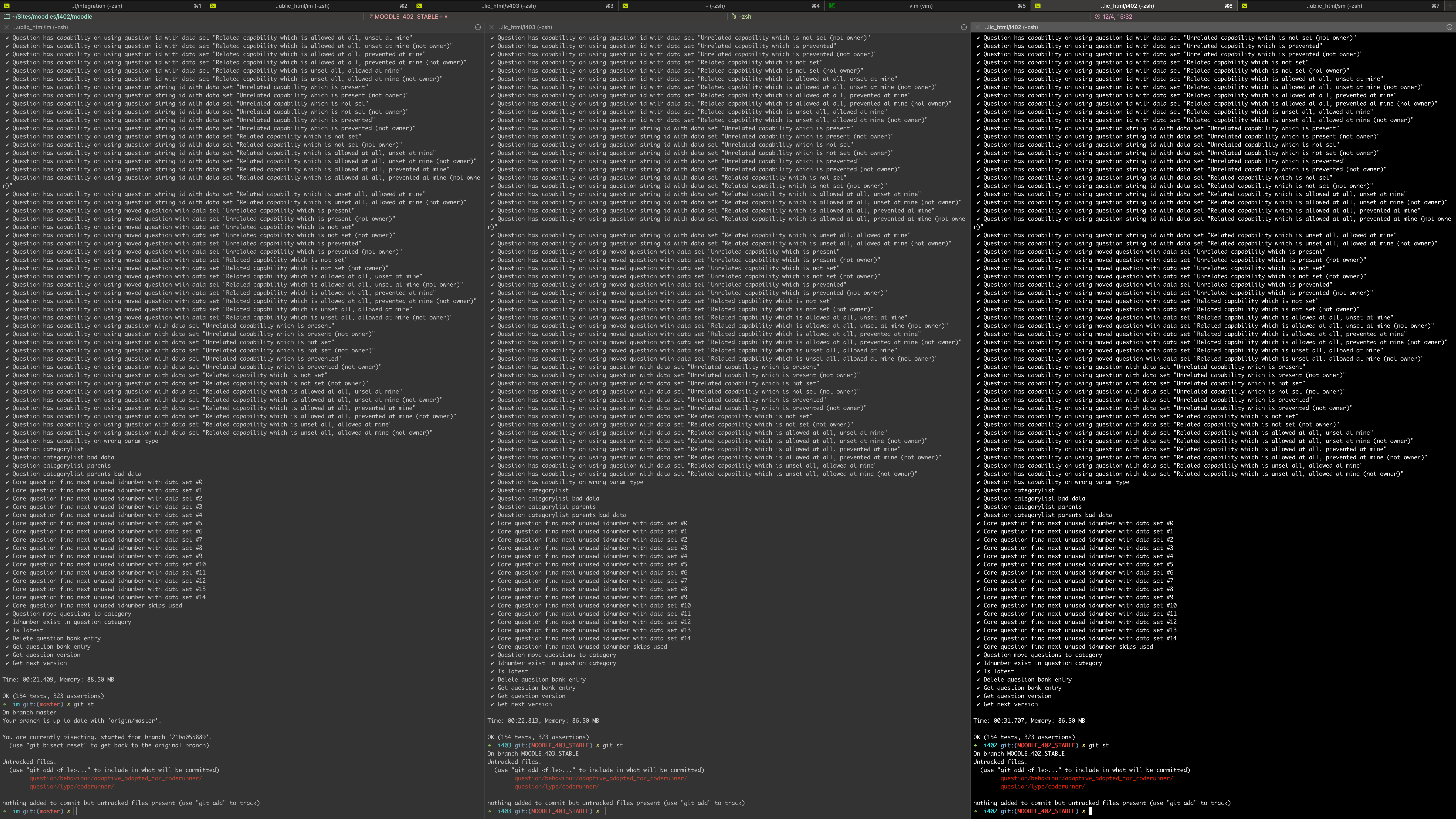1456x819 pixels.
Task: Open options menu of ..ublic_html/im pane
Action: tap(478, 27)
